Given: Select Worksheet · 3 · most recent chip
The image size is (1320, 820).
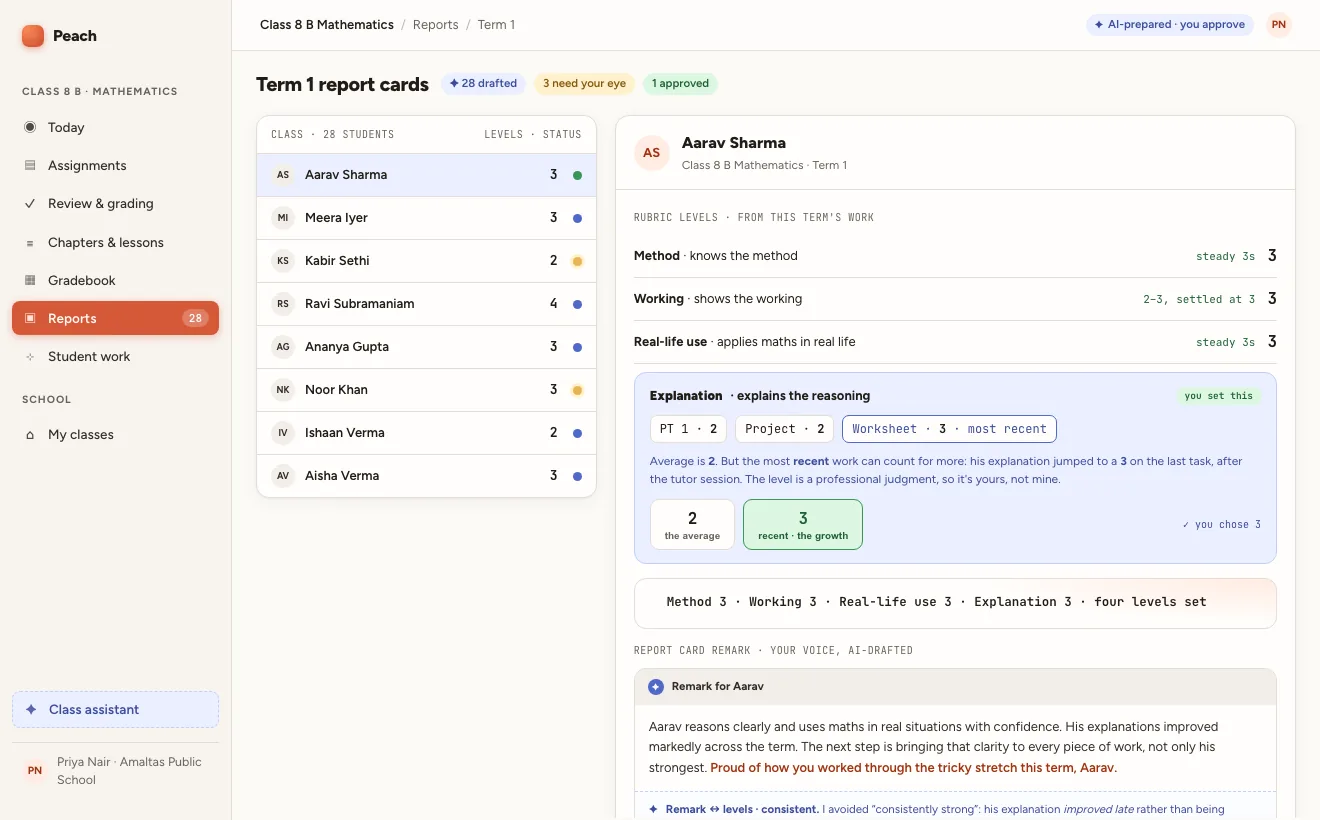Looking at the screenshot, I should pos(949,428).
